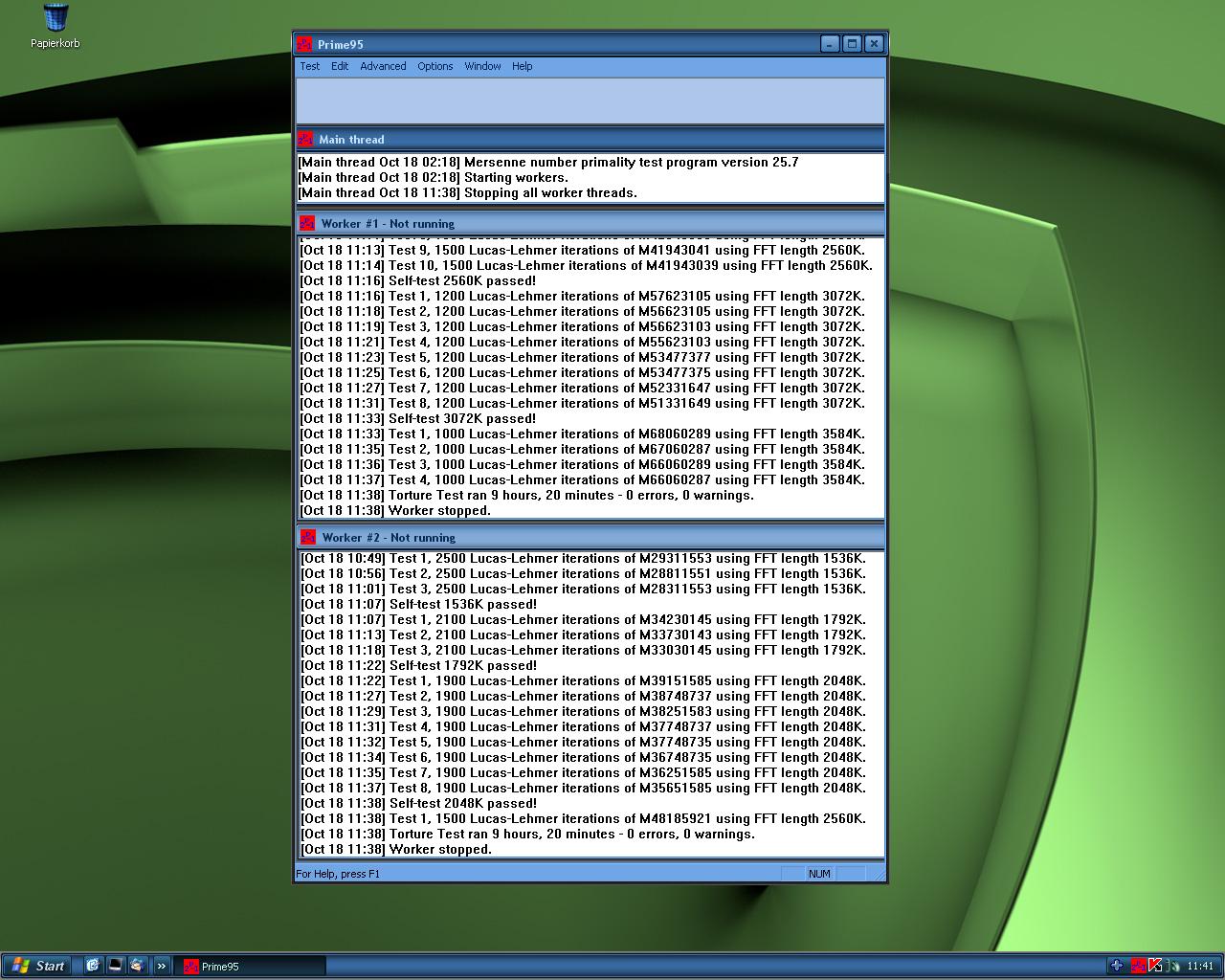Click 'For Help, press F1' status text

point(338,874)
